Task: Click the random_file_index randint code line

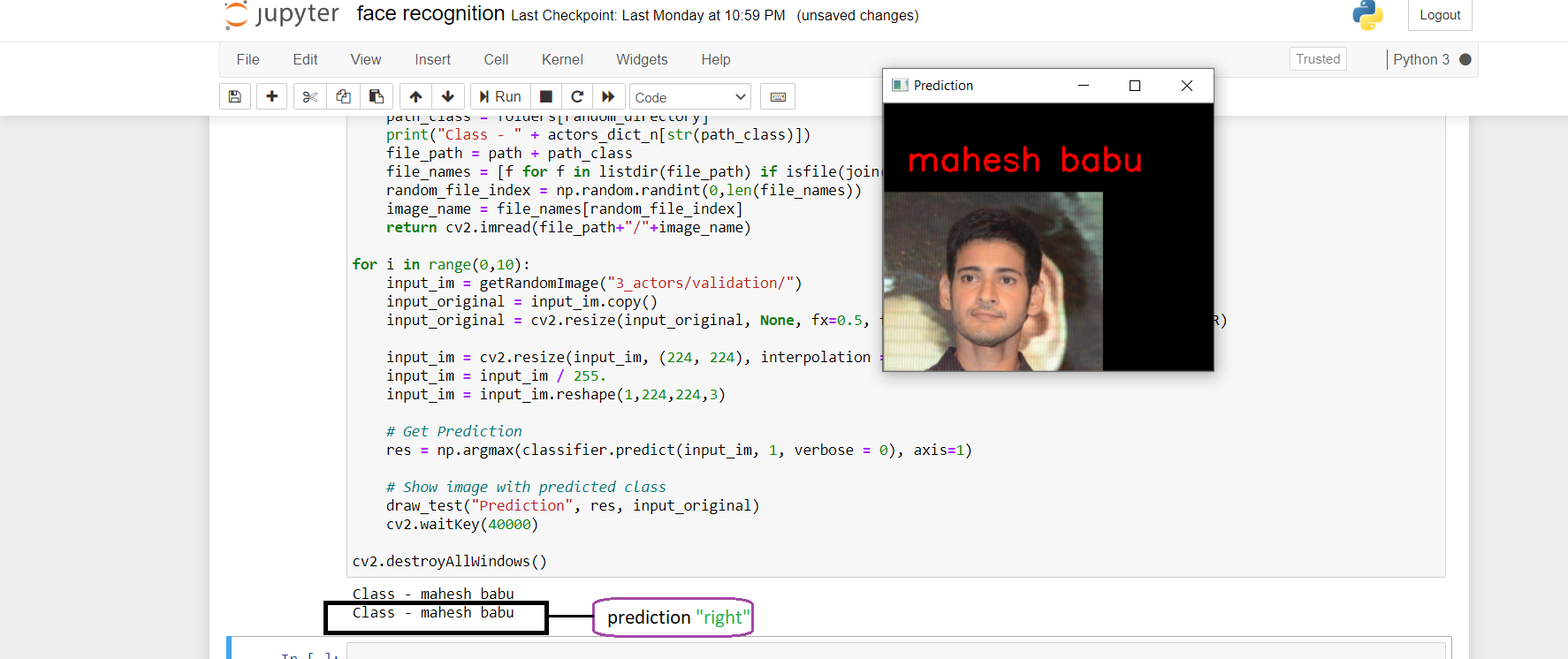Action: point(623,190)
